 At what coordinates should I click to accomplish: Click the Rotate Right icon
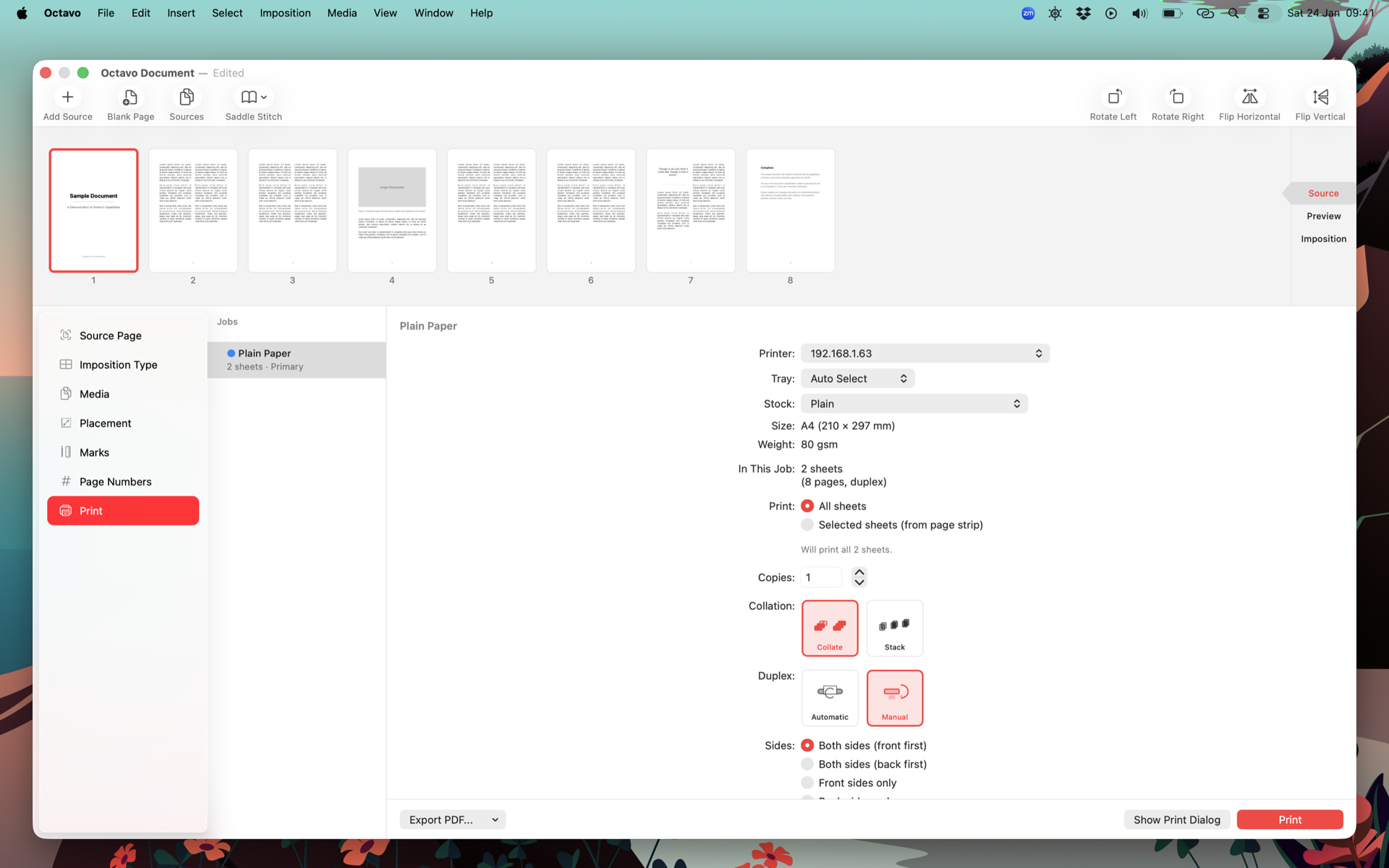pos(1177,98)
